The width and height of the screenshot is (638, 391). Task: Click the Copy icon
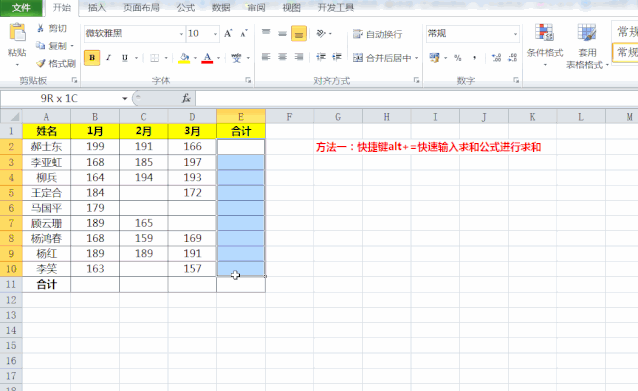point(40,46)
